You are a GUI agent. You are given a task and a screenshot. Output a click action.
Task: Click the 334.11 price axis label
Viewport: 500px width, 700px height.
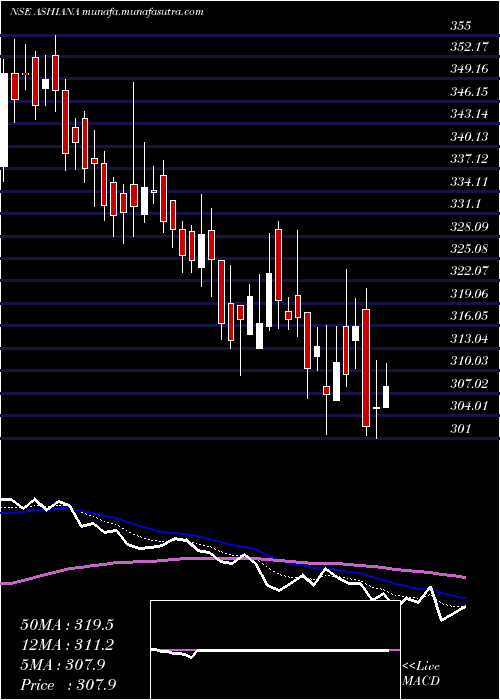pos(469,182)
